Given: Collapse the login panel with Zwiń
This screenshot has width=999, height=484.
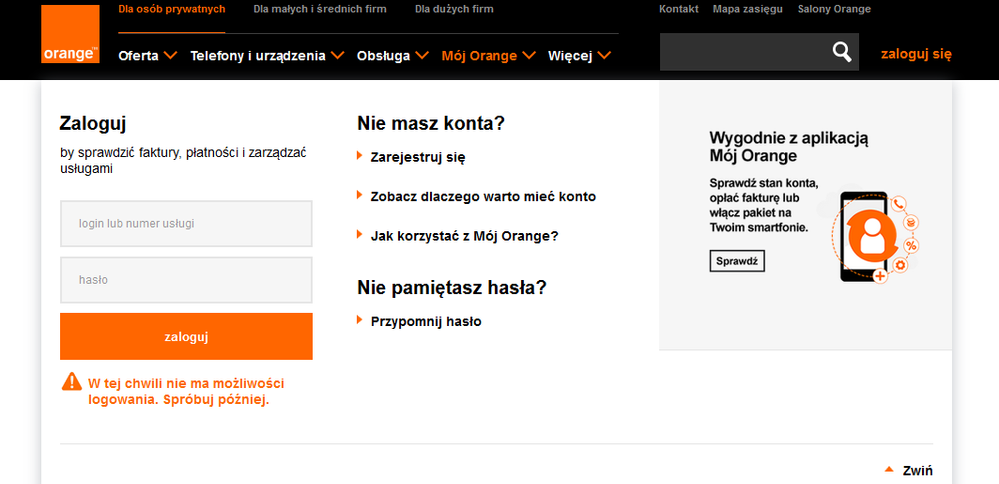Looking at the screenshot, I should pyautogui.click(x=916, y=469).
